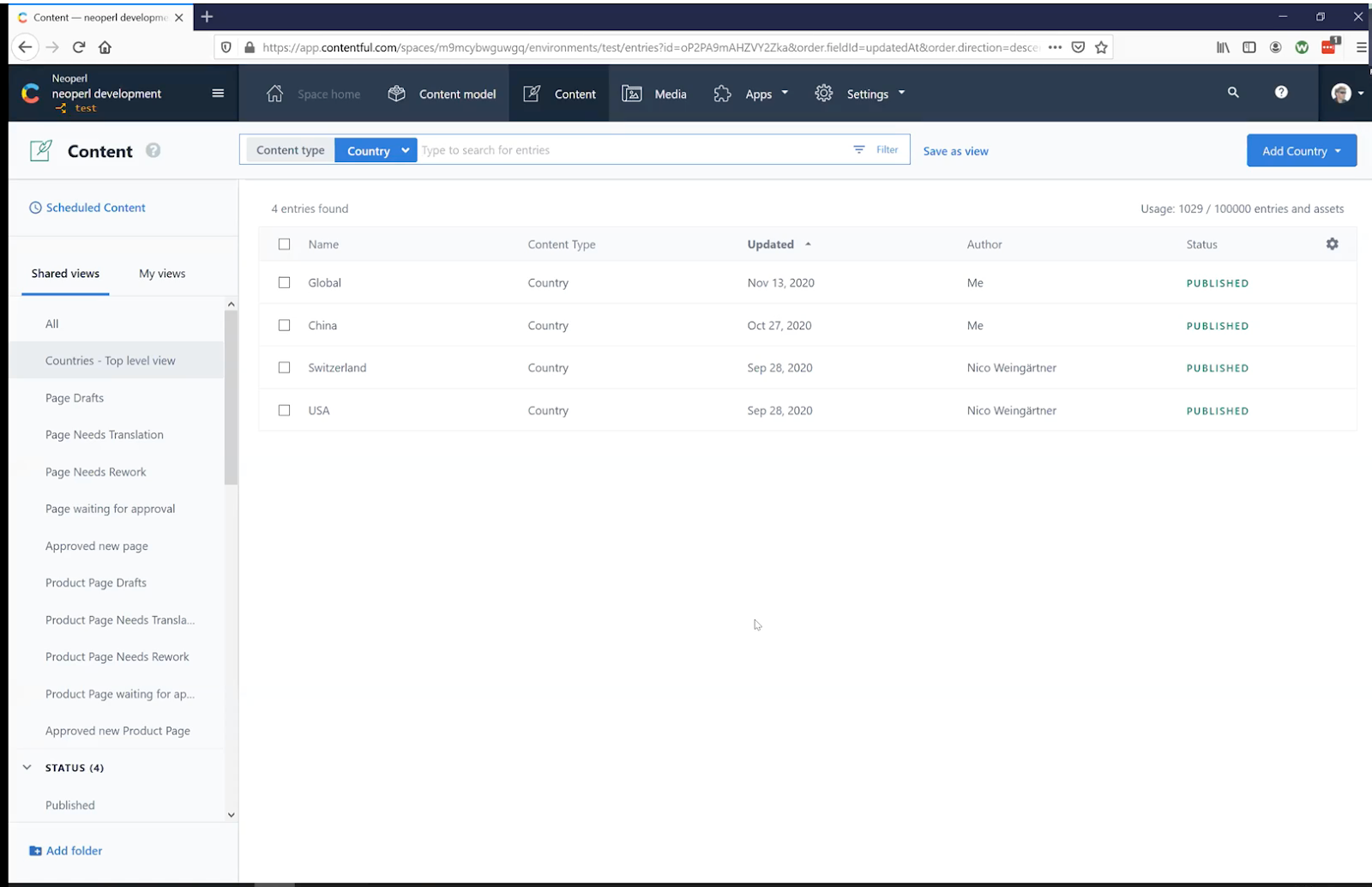The image size is (1372, 887).
Task: Click the help icon beside Content heading
Action: tap(153, 151)
